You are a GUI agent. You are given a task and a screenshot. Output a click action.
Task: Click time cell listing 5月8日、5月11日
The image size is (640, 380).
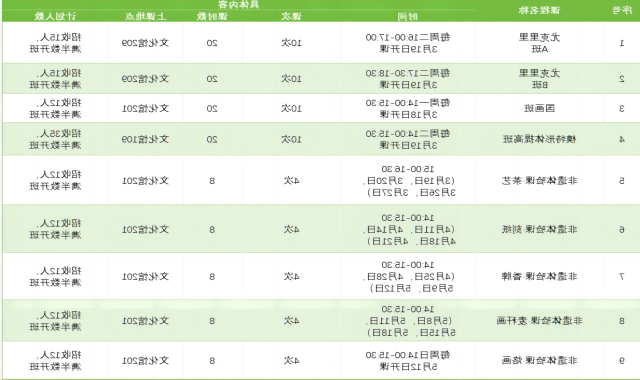pyautogui.click(x=409, y=321)
